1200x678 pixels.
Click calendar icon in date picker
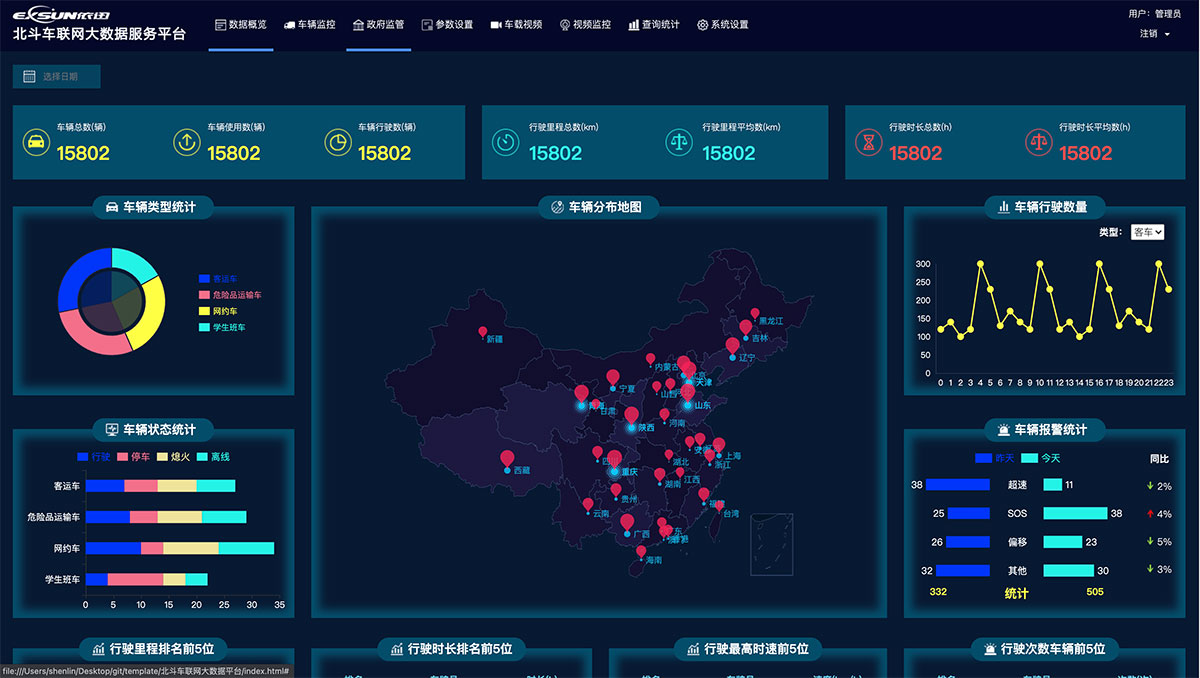tap(29, 76)
